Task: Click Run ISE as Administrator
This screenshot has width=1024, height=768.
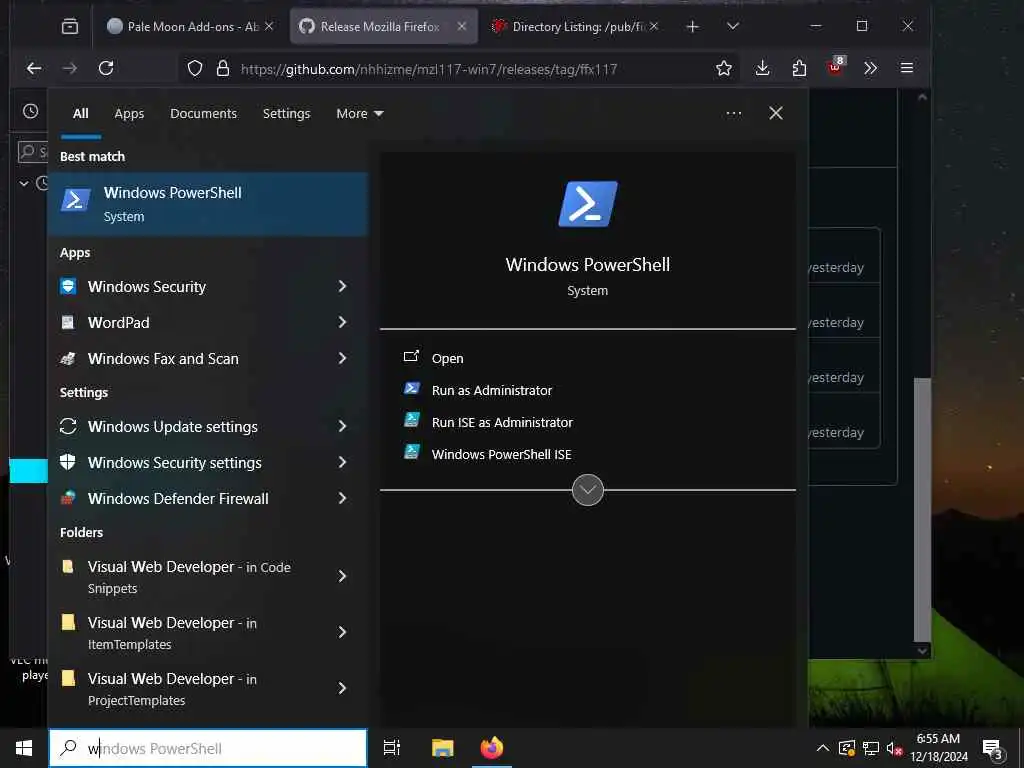Action: [x=502, y=423]
